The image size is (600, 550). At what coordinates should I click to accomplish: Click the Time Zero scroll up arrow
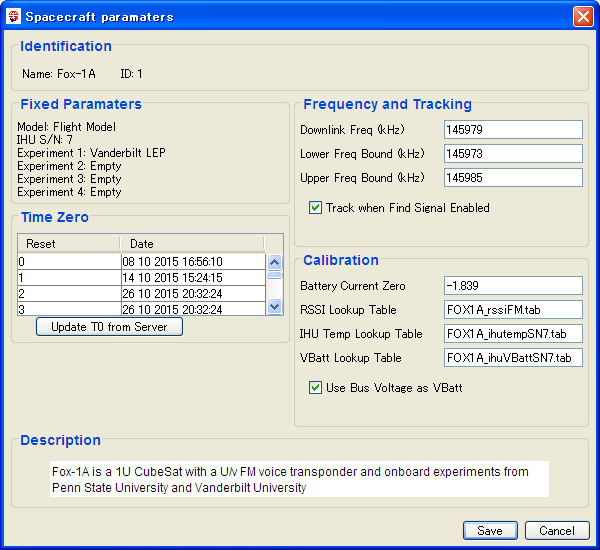(274, 262)
